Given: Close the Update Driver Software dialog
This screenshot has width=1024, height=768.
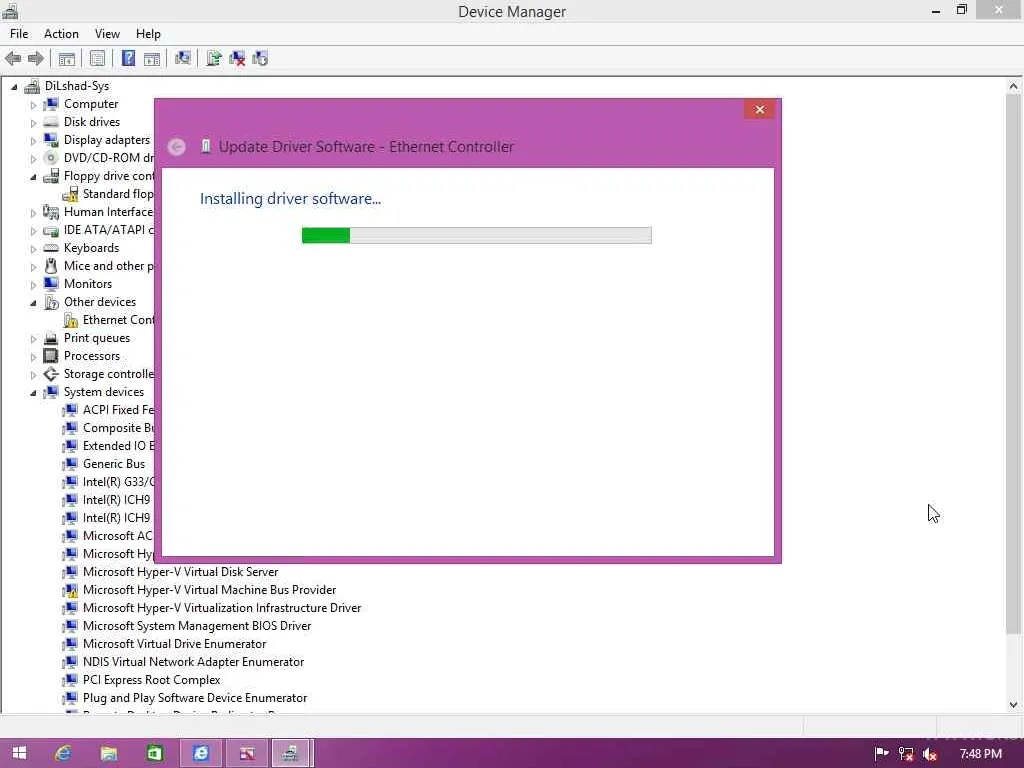Looking at the screenshot, I should (760, 110).
